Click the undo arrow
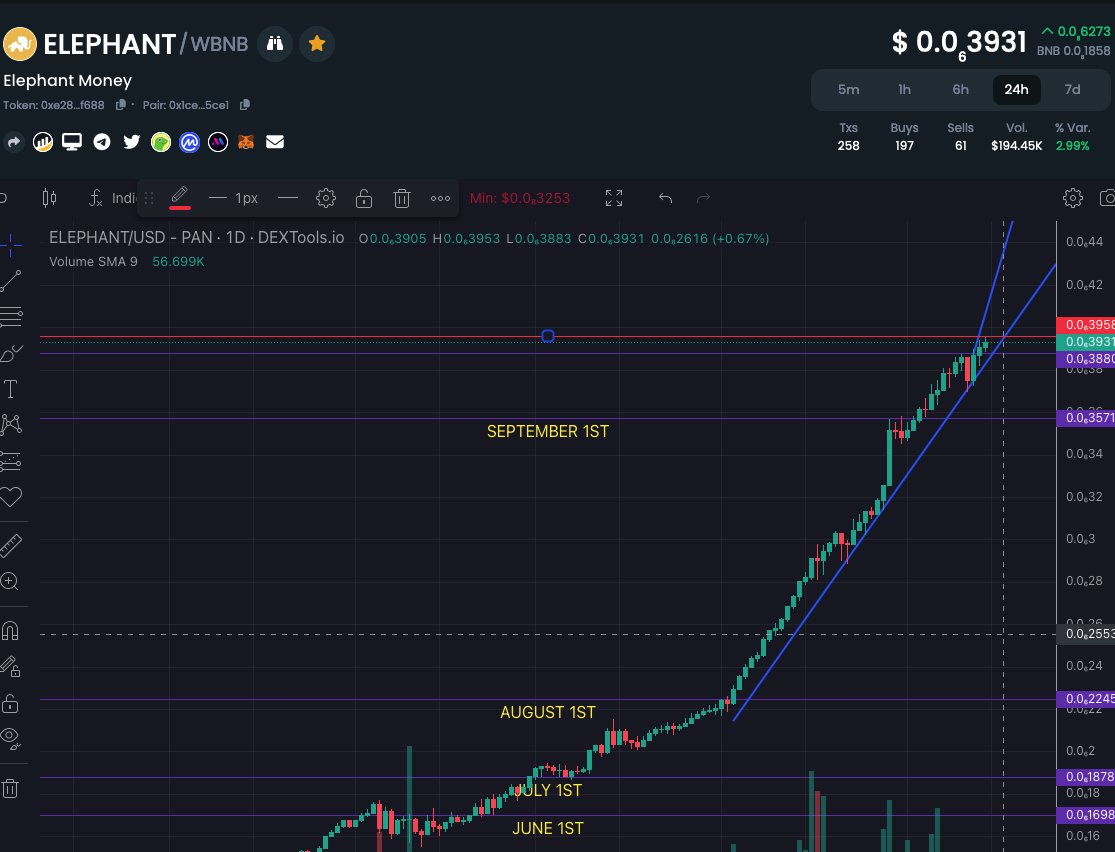This screenshot has width=1115, height=852. (666, 198)
